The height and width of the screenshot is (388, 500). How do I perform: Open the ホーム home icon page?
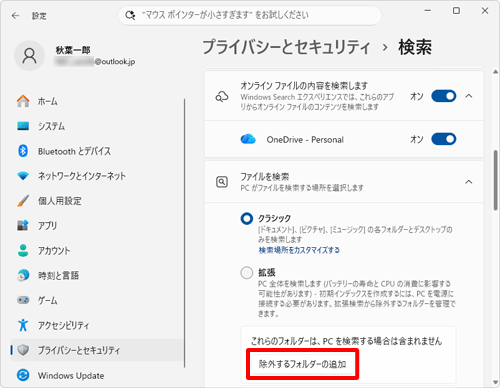(x=23, y=101)
